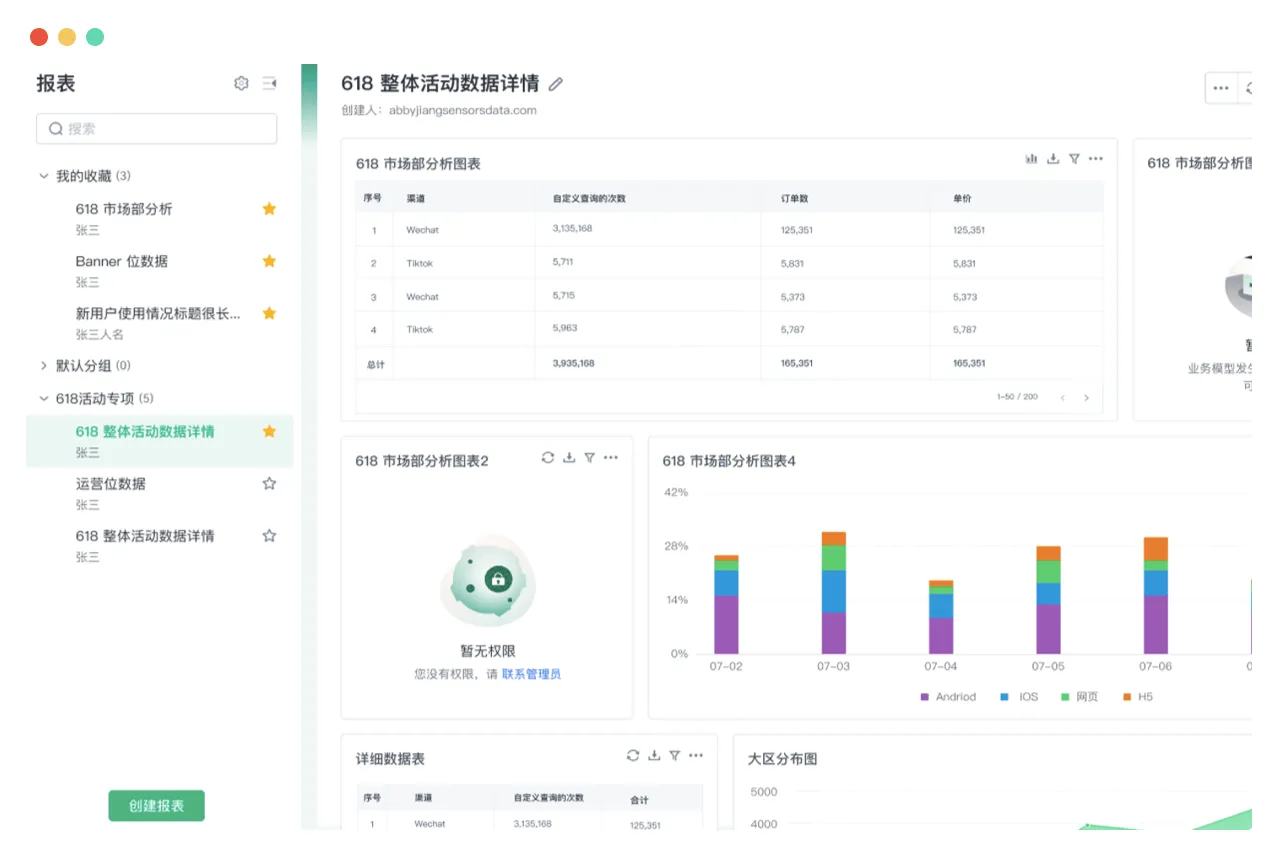Open the dashboard more options button
This screenshot has width=1278, height=864.
click(1221, 88)
